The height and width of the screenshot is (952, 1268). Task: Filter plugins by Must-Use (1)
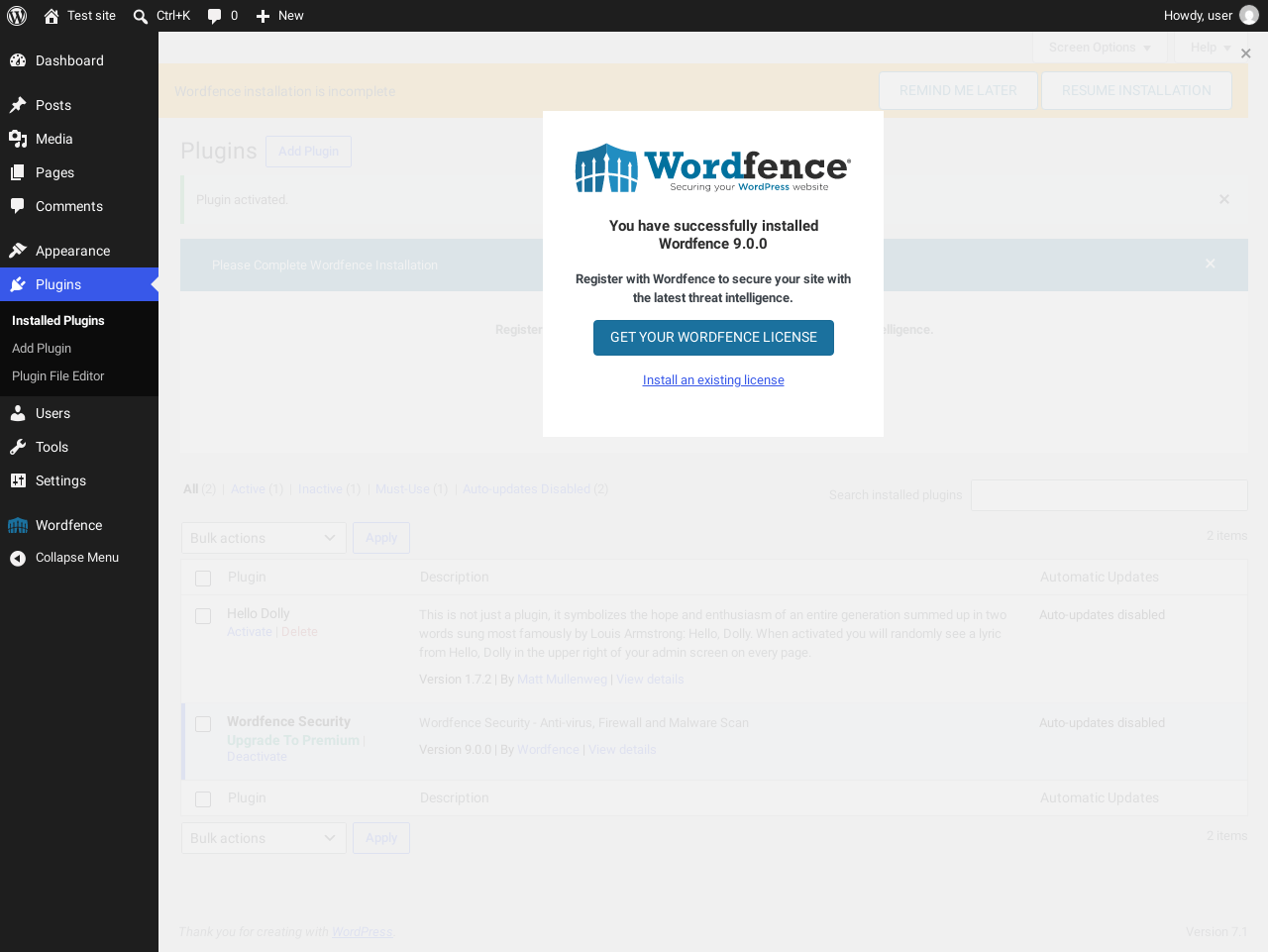click(411, 489)
